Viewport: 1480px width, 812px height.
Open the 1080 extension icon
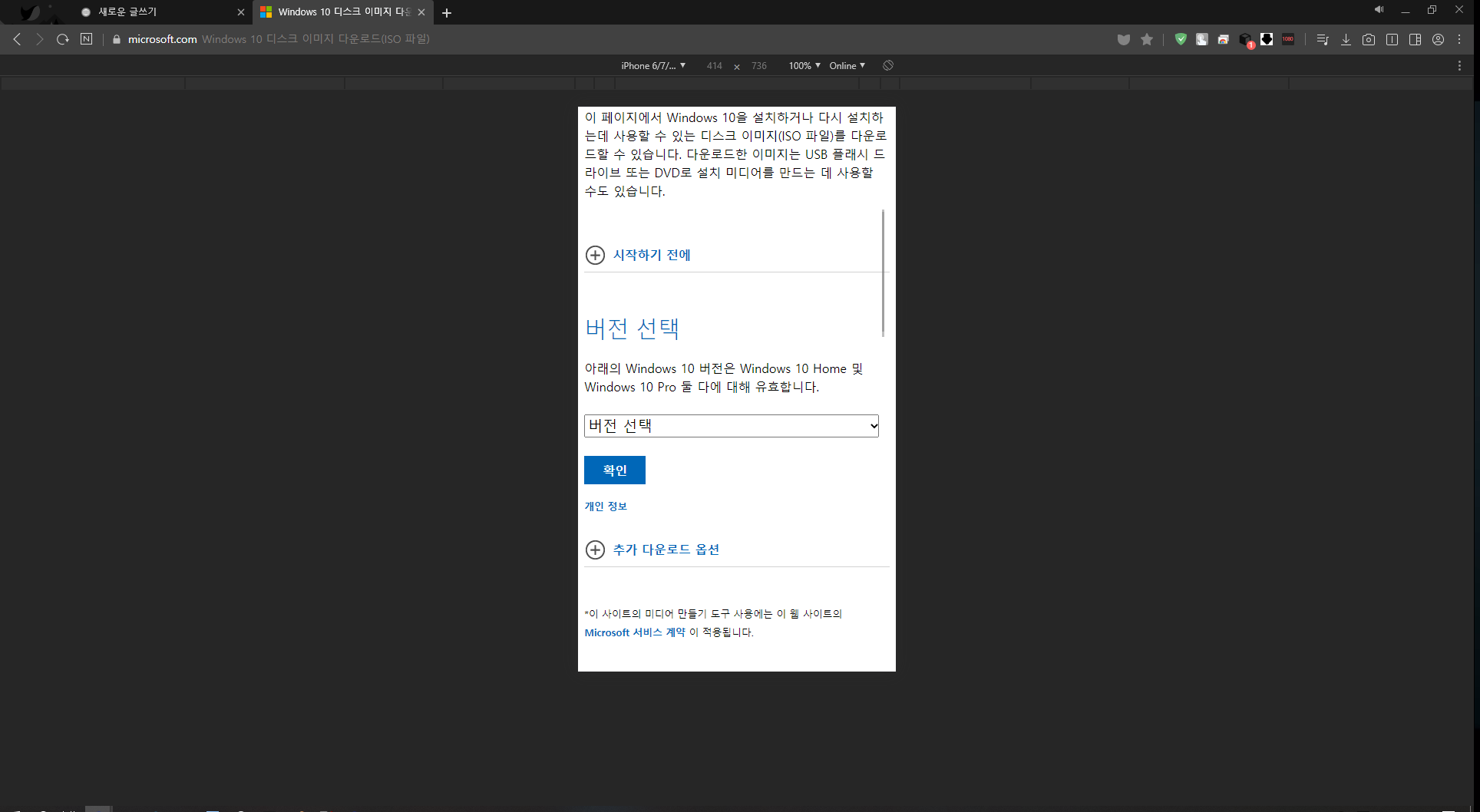[1288, 39]
